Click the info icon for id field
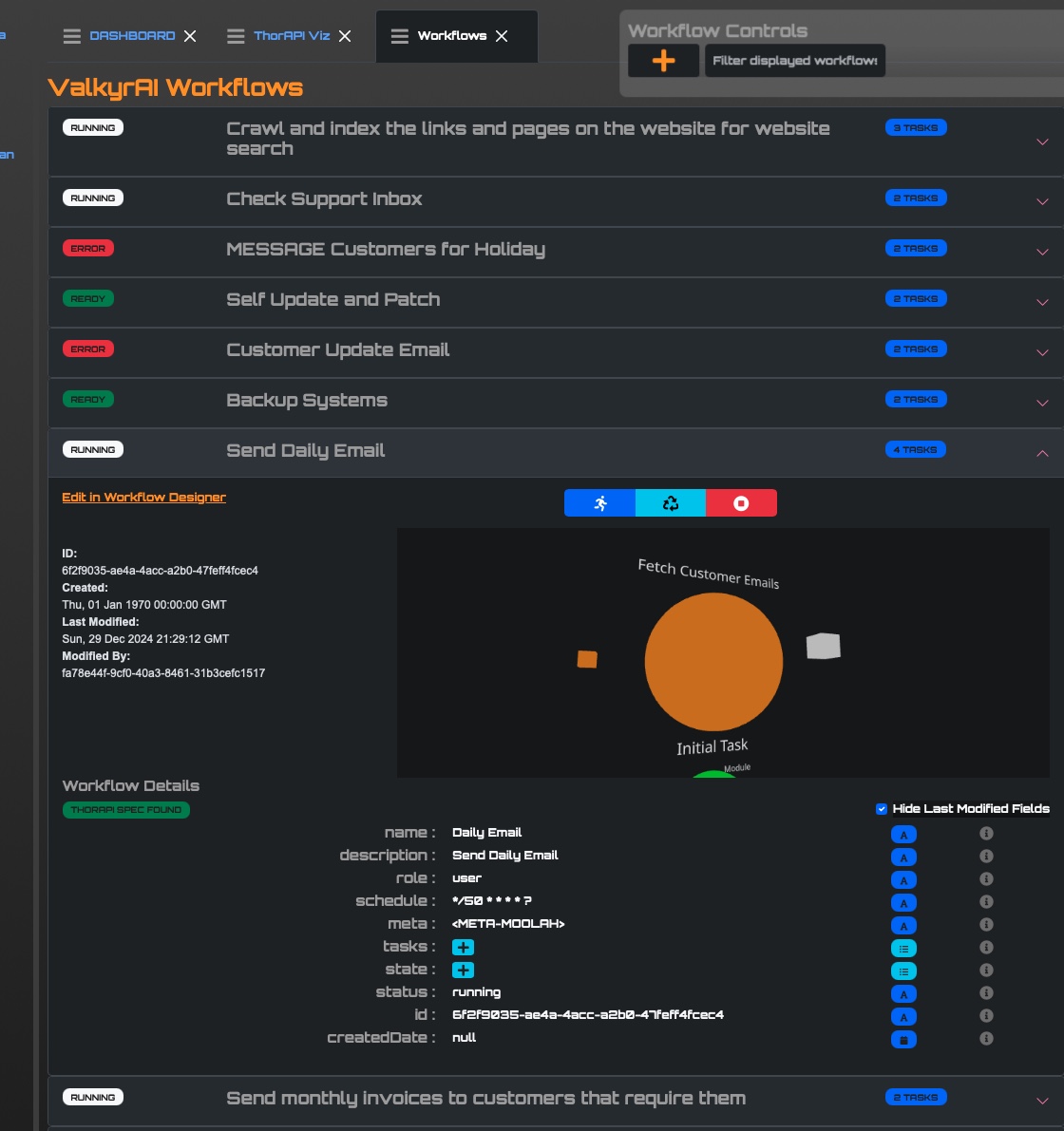This screenshot has width=1064, height=1131. click(x=986, y=1015)
